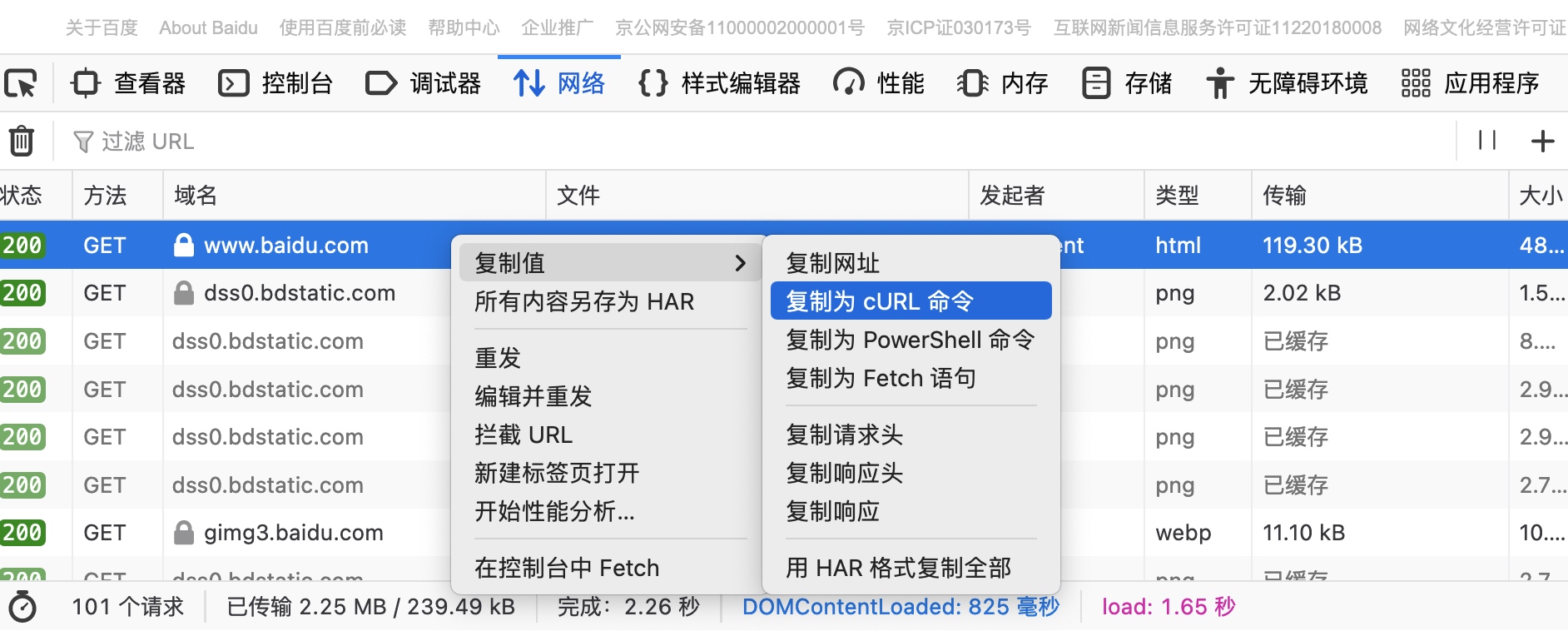Screen dimensions: 1568x631
Task: Sort by the 状态 column header
Action: [35, 196]
